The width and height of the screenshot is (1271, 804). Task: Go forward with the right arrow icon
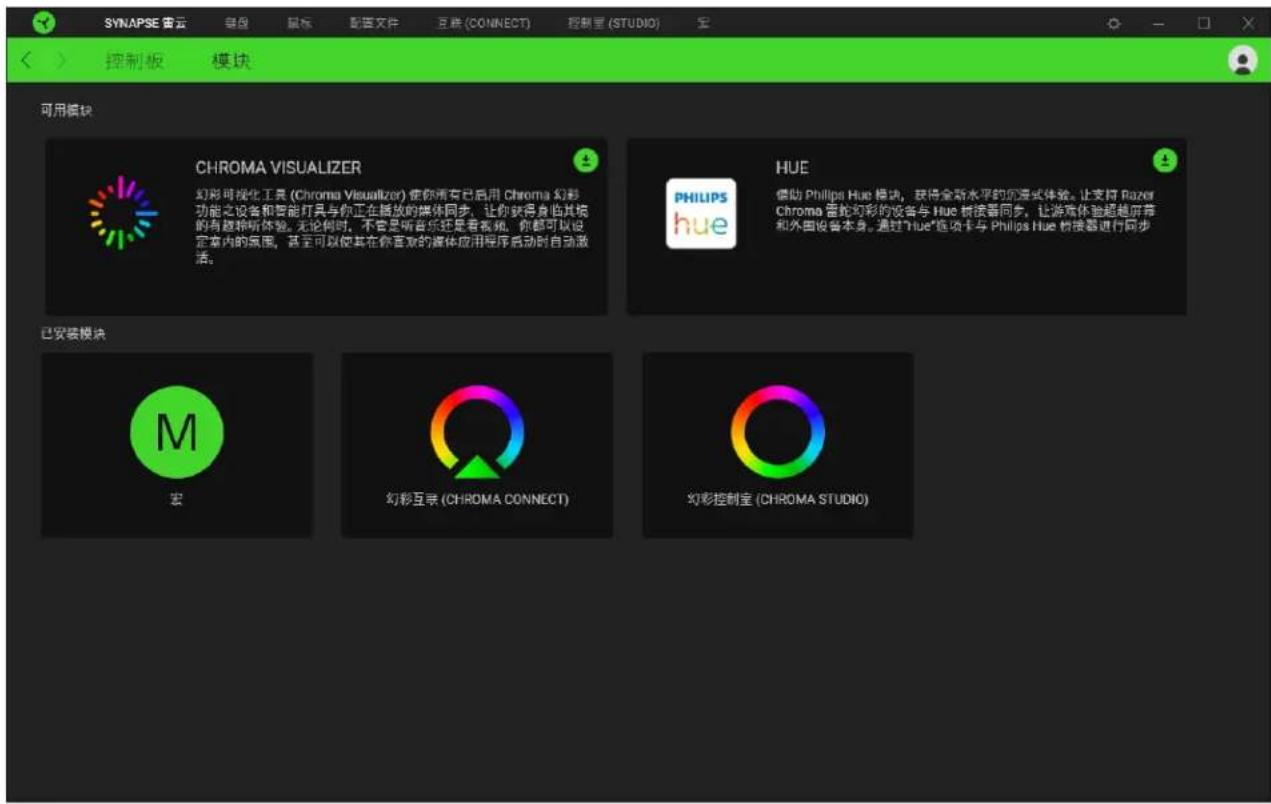coord(61,61)
